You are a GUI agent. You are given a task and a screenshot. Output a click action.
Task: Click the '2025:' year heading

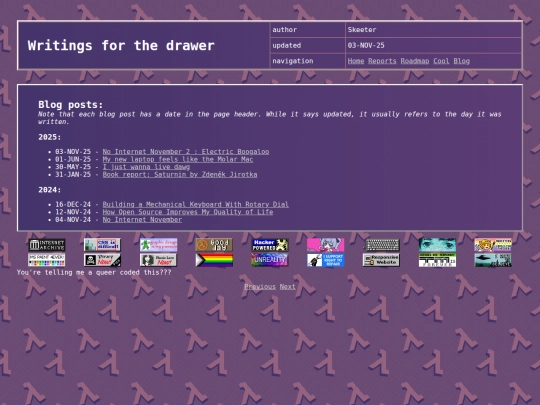click(x=50, y=137)
